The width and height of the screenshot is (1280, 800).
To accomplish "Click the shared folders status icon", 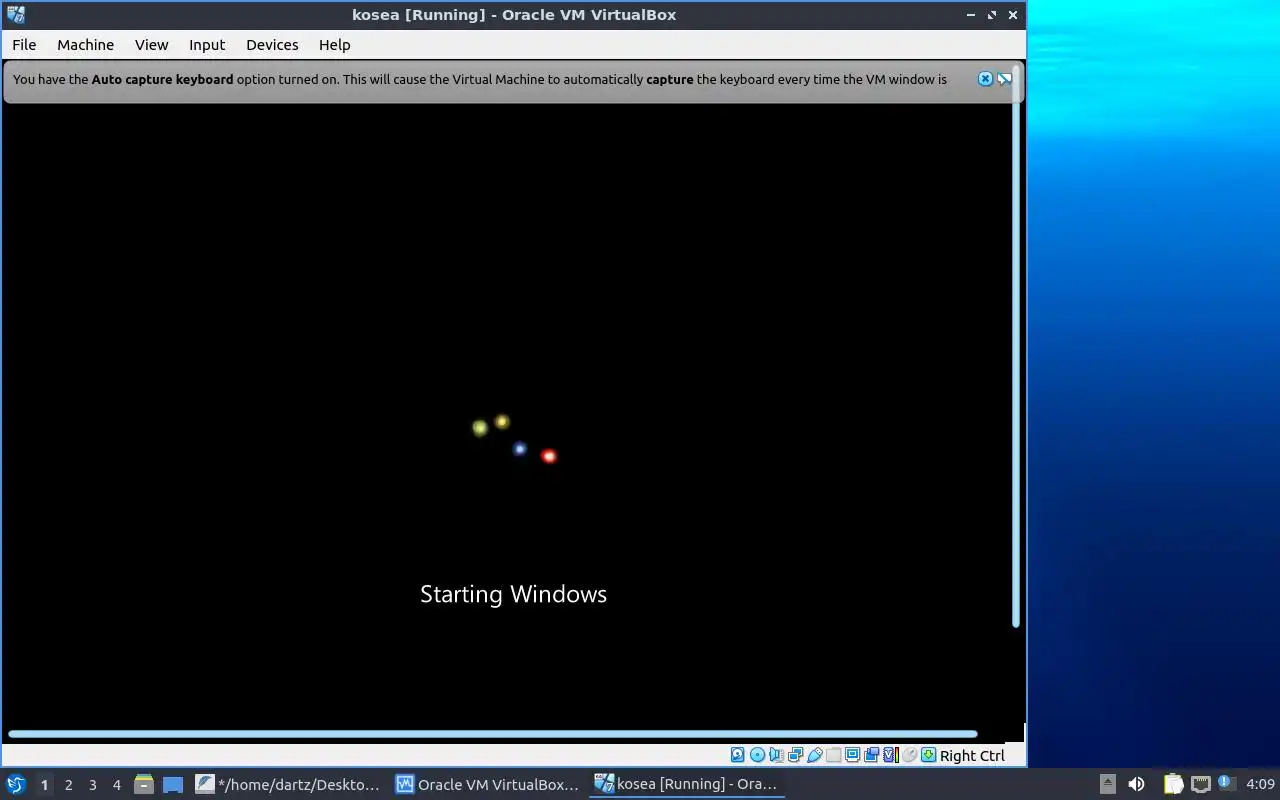I will [x=833, y=755].
